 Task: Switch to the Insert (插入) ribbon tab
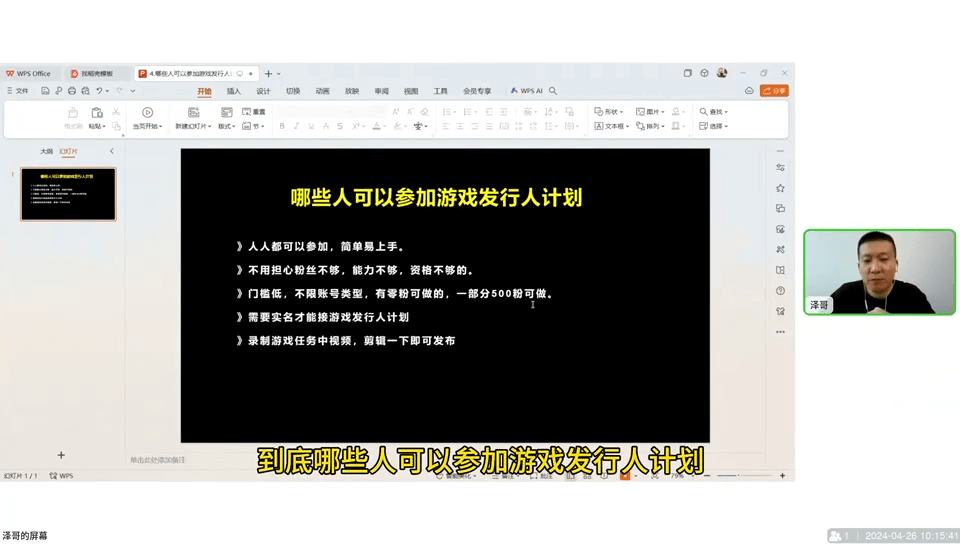(233, 91)
